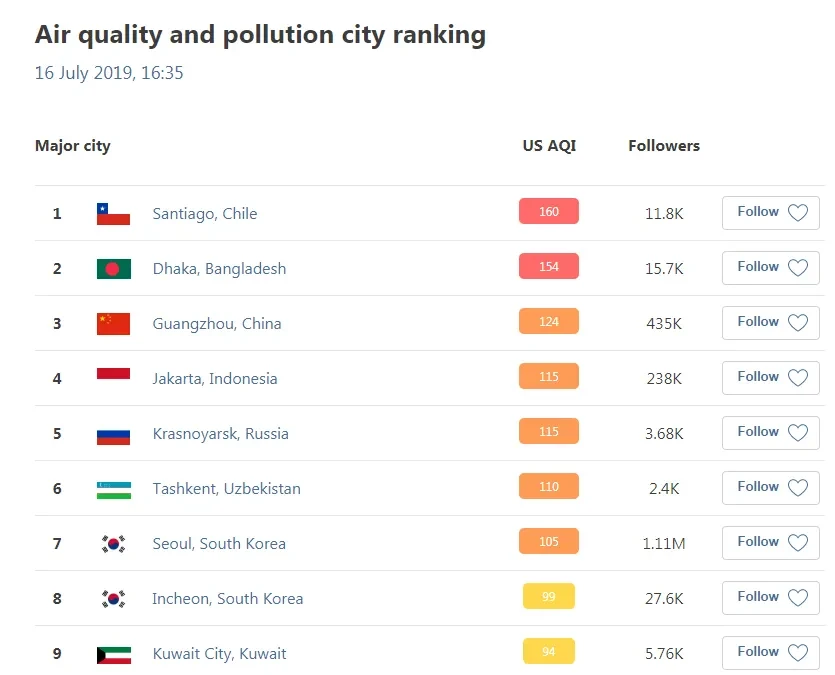Image resolution: width=835 pixels, height=675 pixels.
Task: Follow Santiago, Chile
Action: (770, 213)
